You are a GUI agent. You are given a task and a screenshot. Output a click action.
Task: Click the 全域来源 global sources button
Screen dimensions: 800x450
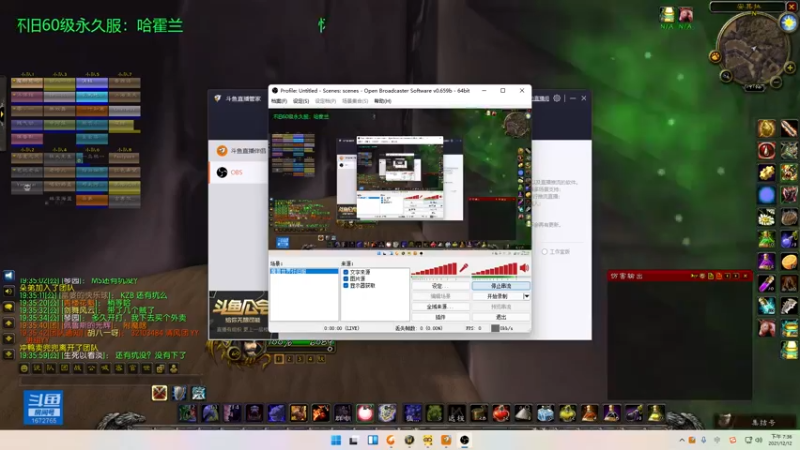pos(440,307)
